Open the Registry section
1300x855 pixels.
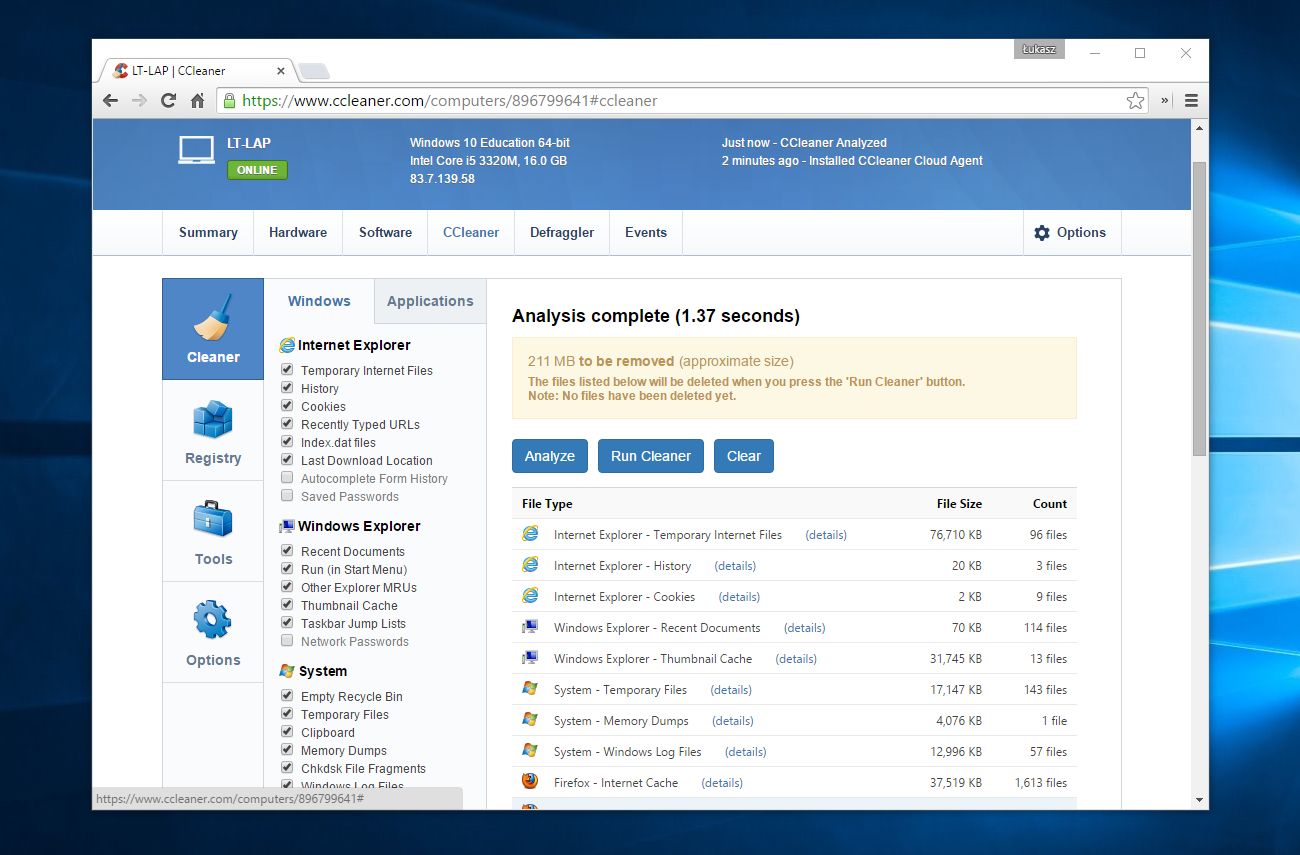coord(213,431)
